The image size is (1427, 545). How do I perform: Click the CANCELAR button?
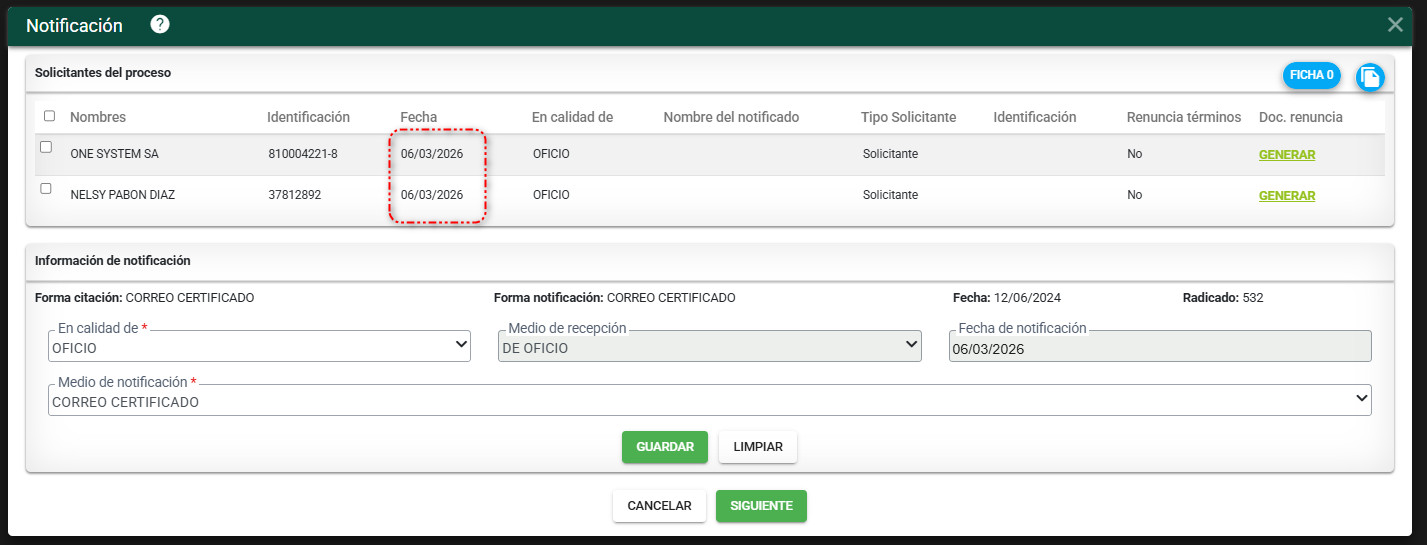point(659,506)
